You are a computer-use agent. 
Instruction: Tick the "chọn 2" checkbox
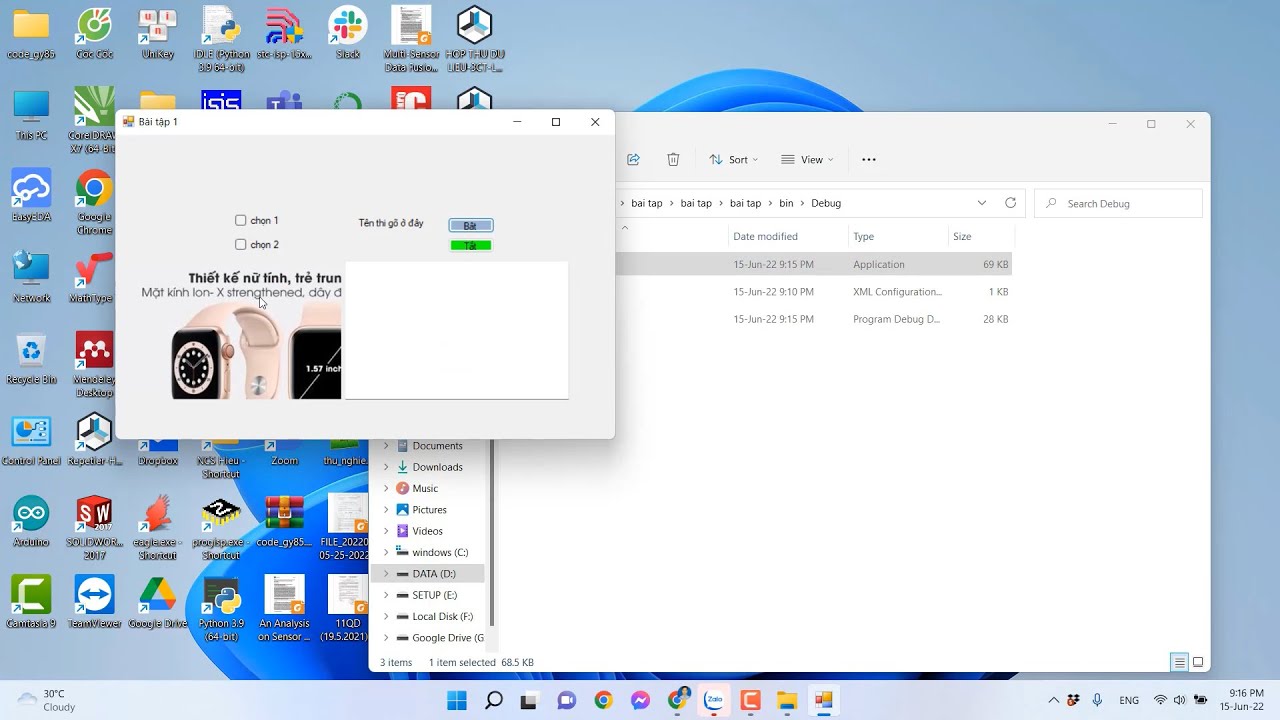coord(241,244)
